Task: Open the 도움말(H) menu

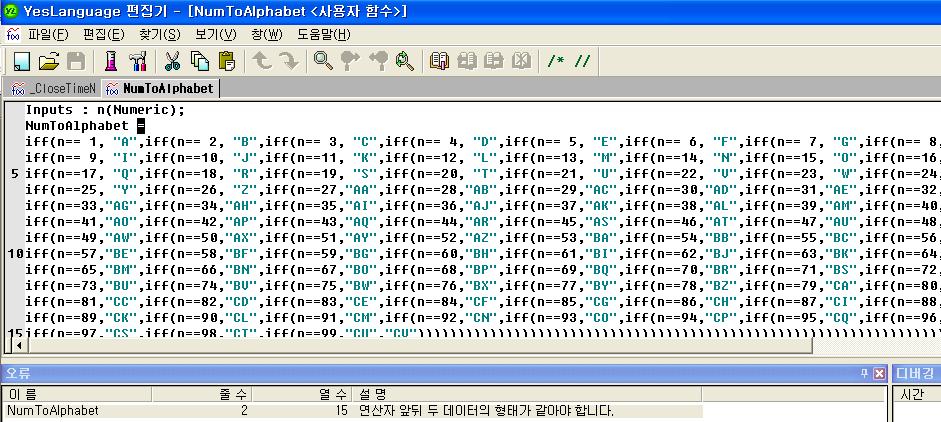Action: (323, 34)
